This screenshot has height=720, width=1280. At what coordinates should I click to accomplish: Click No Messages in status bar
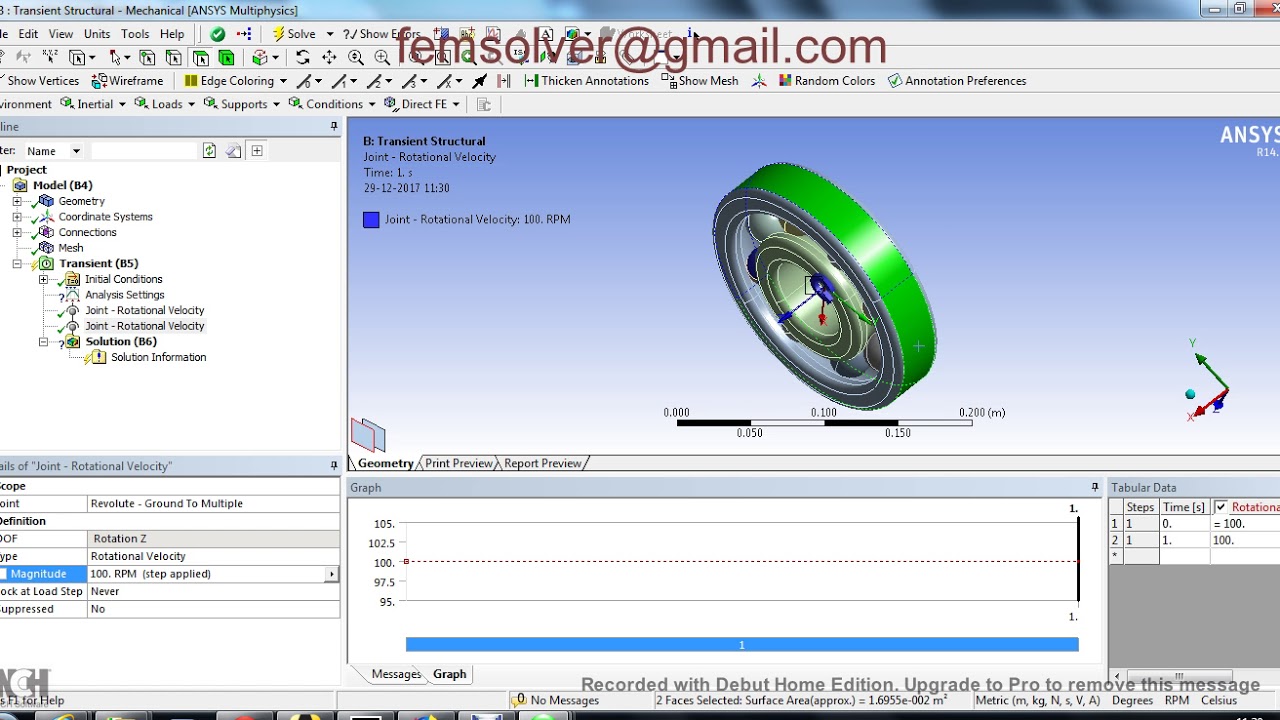(x=556, y=700)
